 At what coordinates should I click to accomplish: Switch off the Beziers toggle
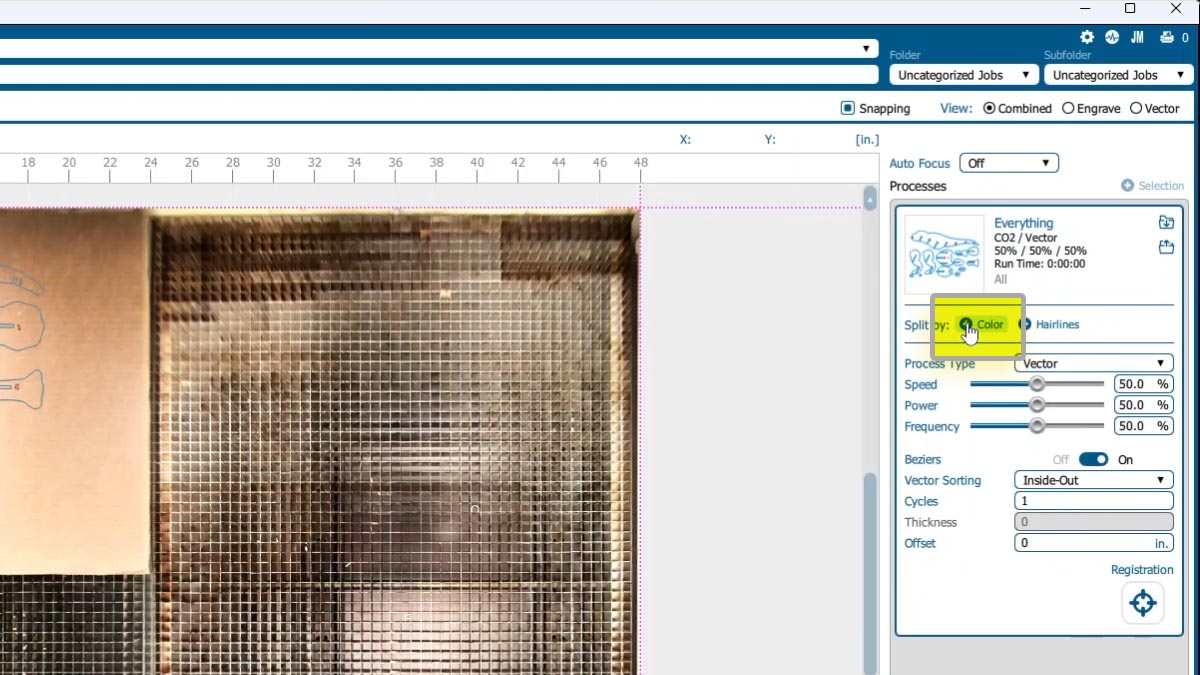pyautogui.click(x=1093, y=459)
